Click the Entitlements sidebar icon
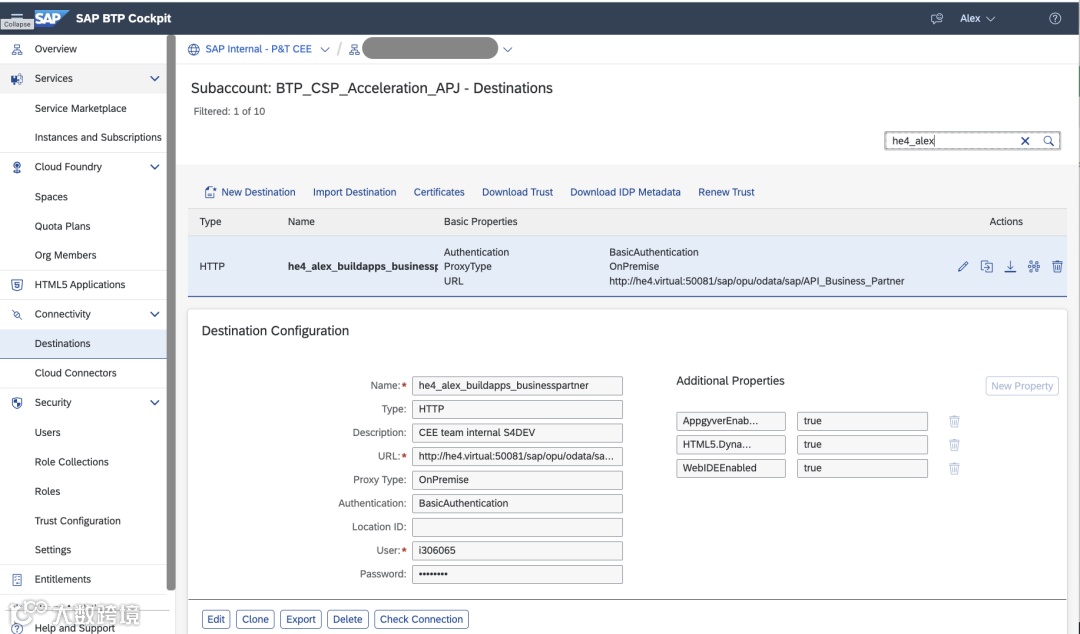The height and width of the screenshot is (634, 1080). click(17, 580)
